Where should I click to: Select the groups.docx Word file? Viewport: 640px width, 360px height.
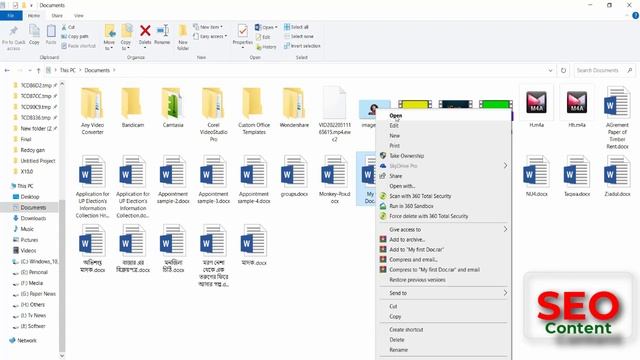294,176
